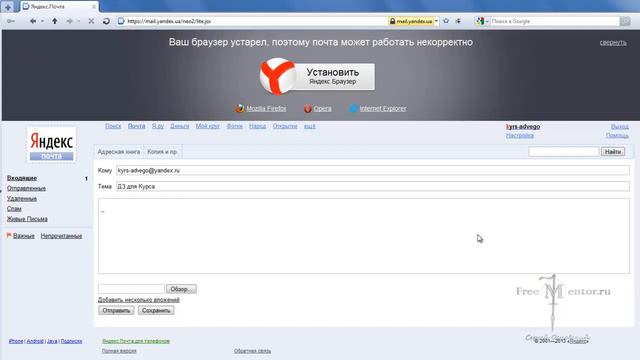
Task: Open the Google search engine selector
Action: (482, 21)
